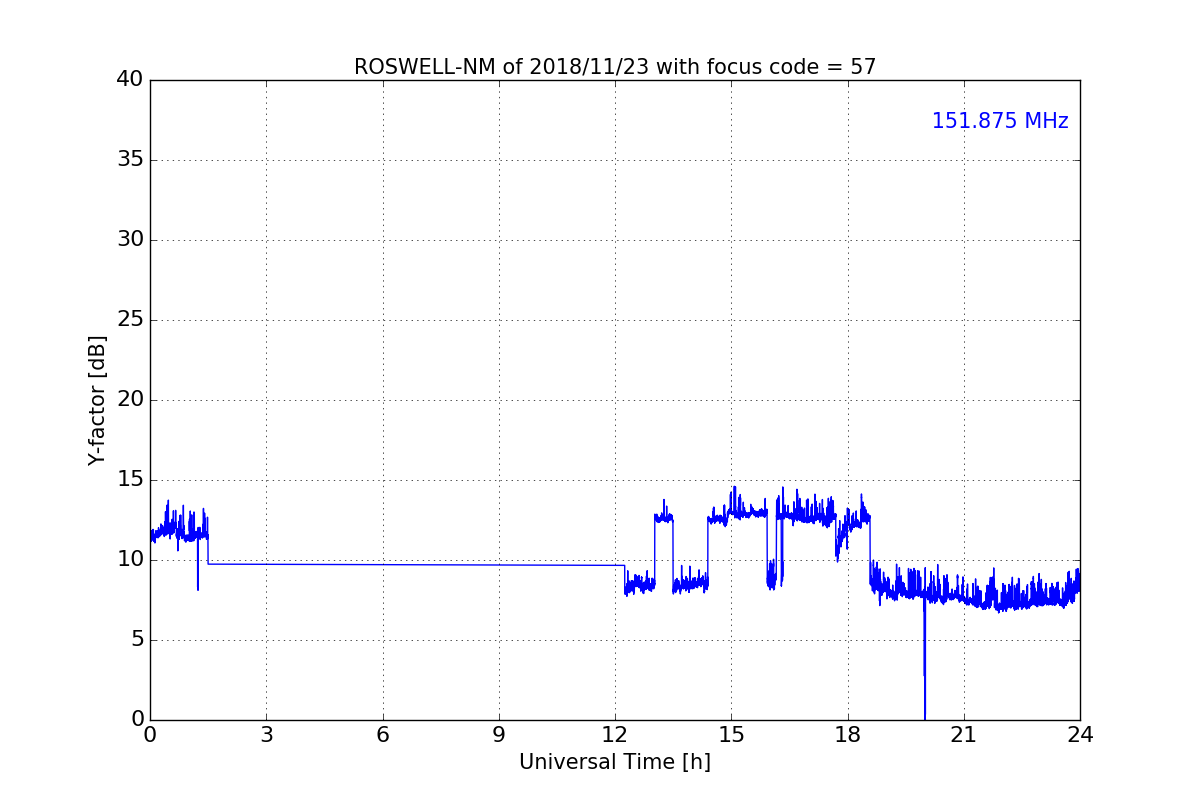Click the y-axis tick label 15
Viewport: 1200px width, 800px height.
(129, 480)
